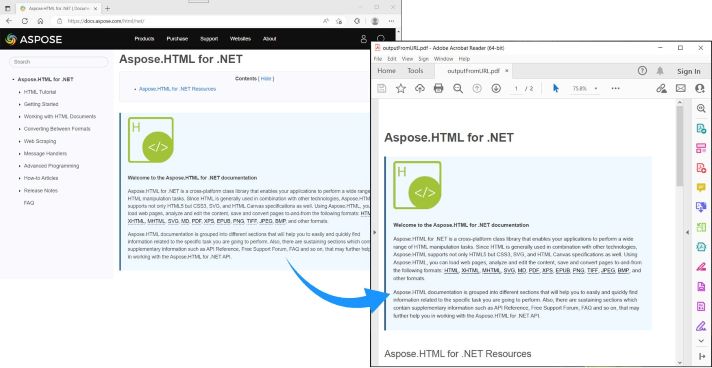Screen dimensions: 712x368
Task: Click the Aspose user account icon
Action: [x=363, y=39]
